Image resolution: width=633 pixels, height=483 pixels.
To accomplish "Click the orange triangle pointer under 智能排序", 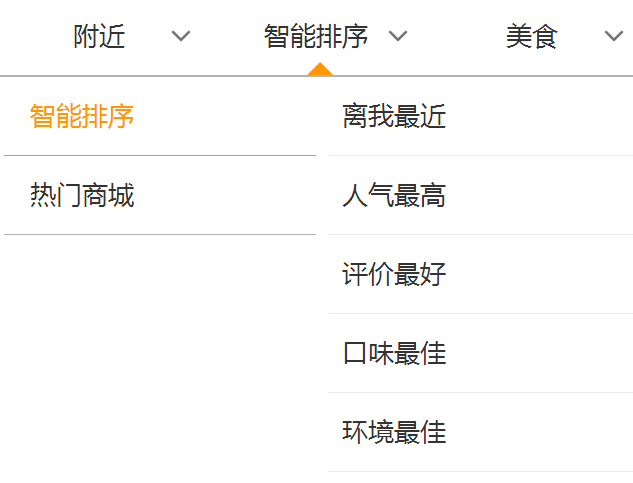I will 320,69.
